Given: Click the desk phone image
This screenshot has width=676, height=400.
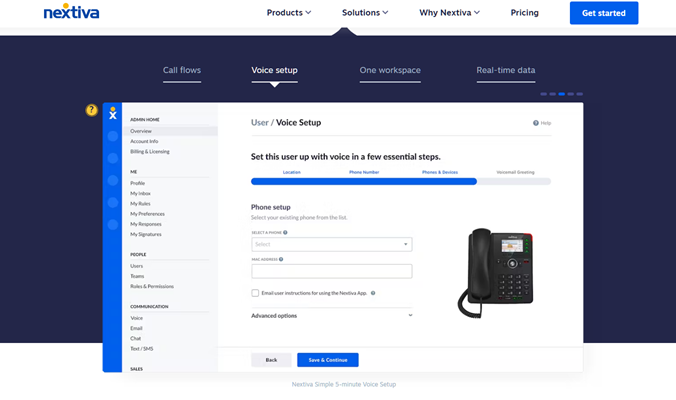Looking at the screenshot, I should pos(495,273).
